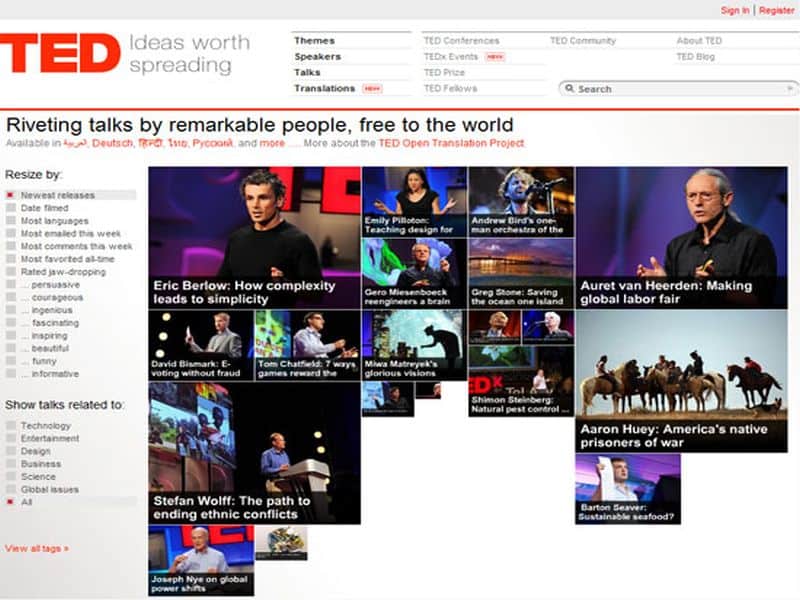Open Andrew Bird one-man orchestra talk
Image resolution: width=800 pixels, height=600 pixels.
coord(521,202)
